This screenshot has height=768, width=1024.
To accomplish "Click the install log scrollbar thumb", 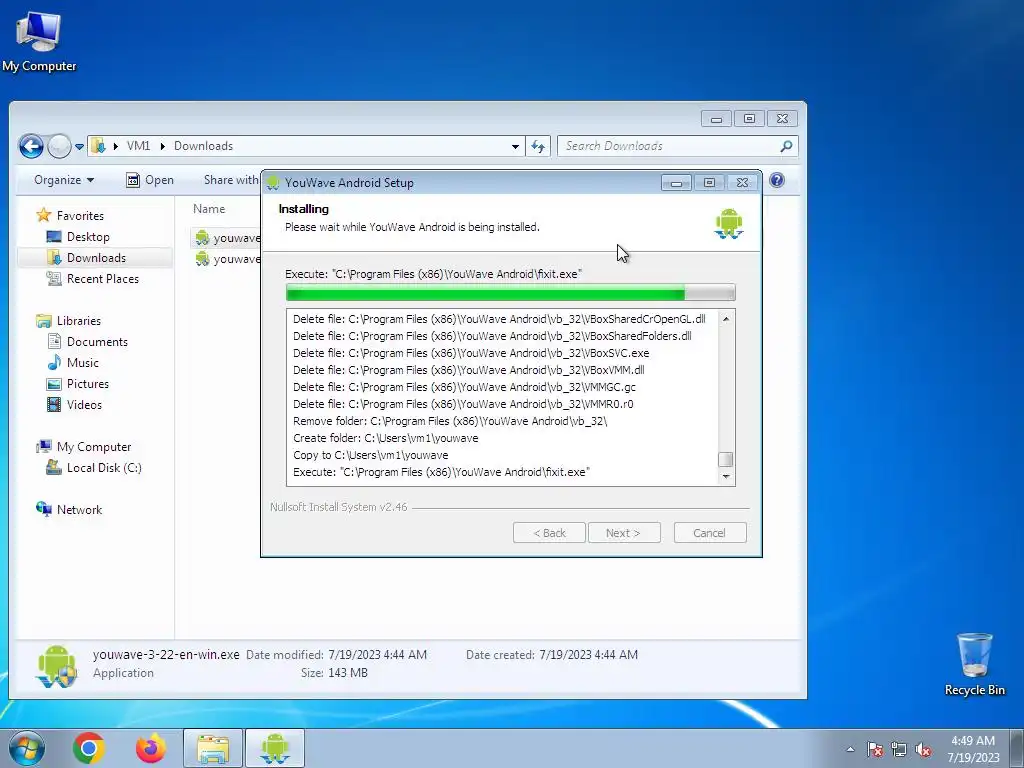I will [726, 459].
